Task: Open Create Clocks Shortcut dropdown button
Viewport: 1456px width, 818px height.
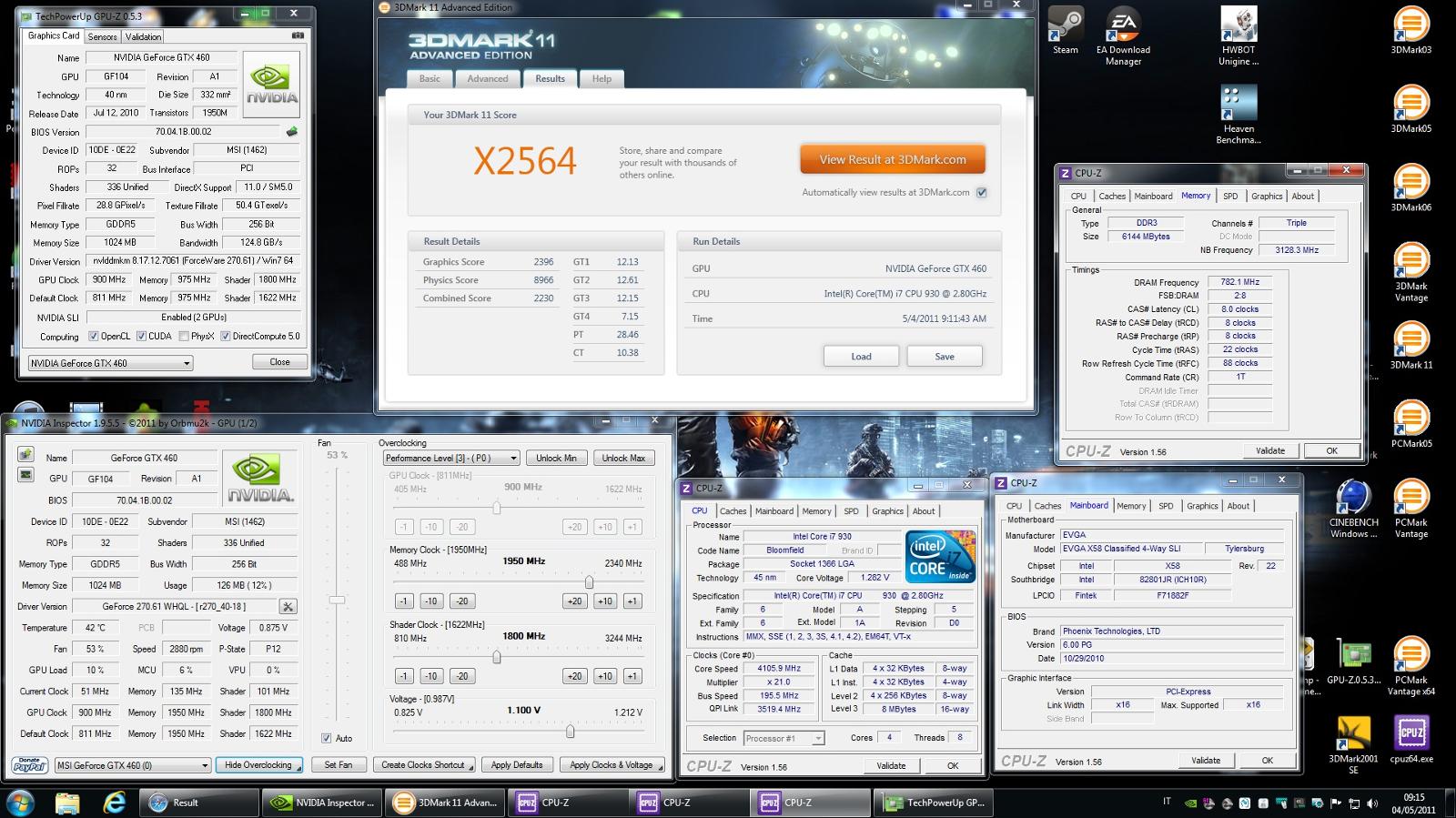Action: 423,765
